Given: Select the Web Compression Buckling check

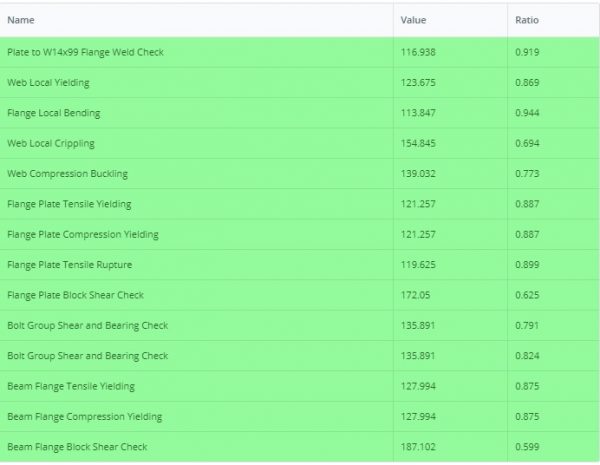Looking at the screenshot, I should point(67,174).
